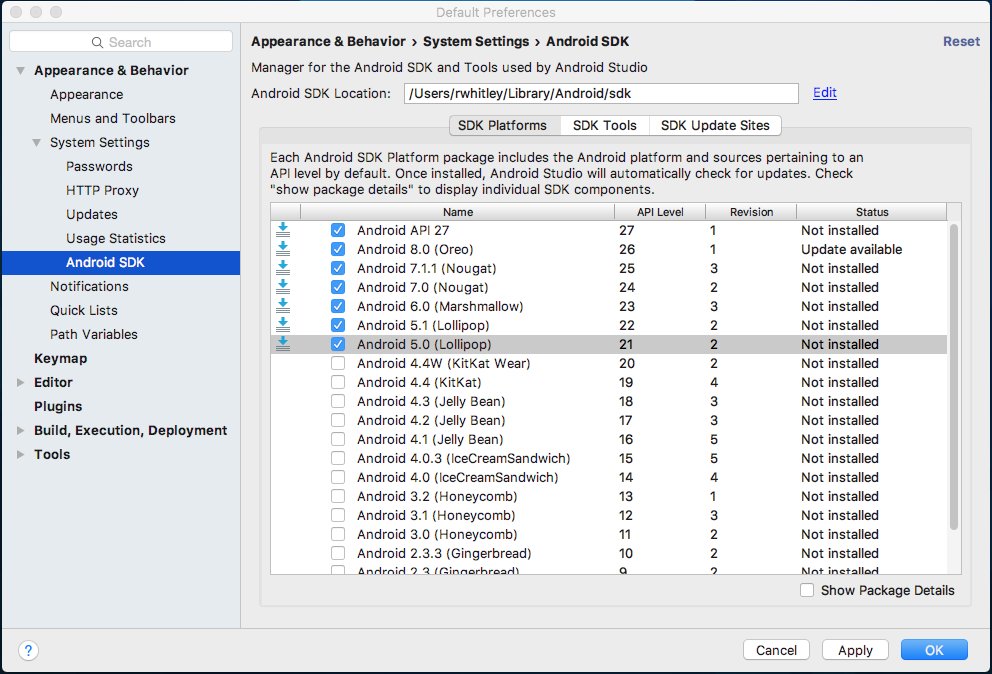The image size is (992, 674).
Task: Sort by the API Level column header
Action: click(660, 212)
